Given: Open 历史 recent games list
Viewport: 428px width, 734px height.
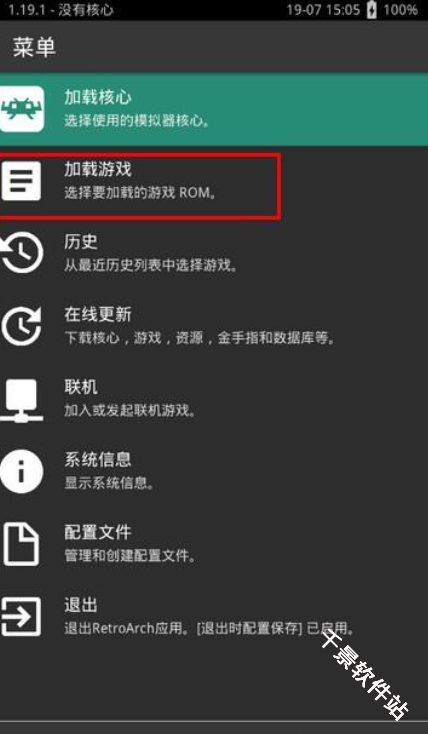Looking at the screenshot, I should click(x=214, y=254).
